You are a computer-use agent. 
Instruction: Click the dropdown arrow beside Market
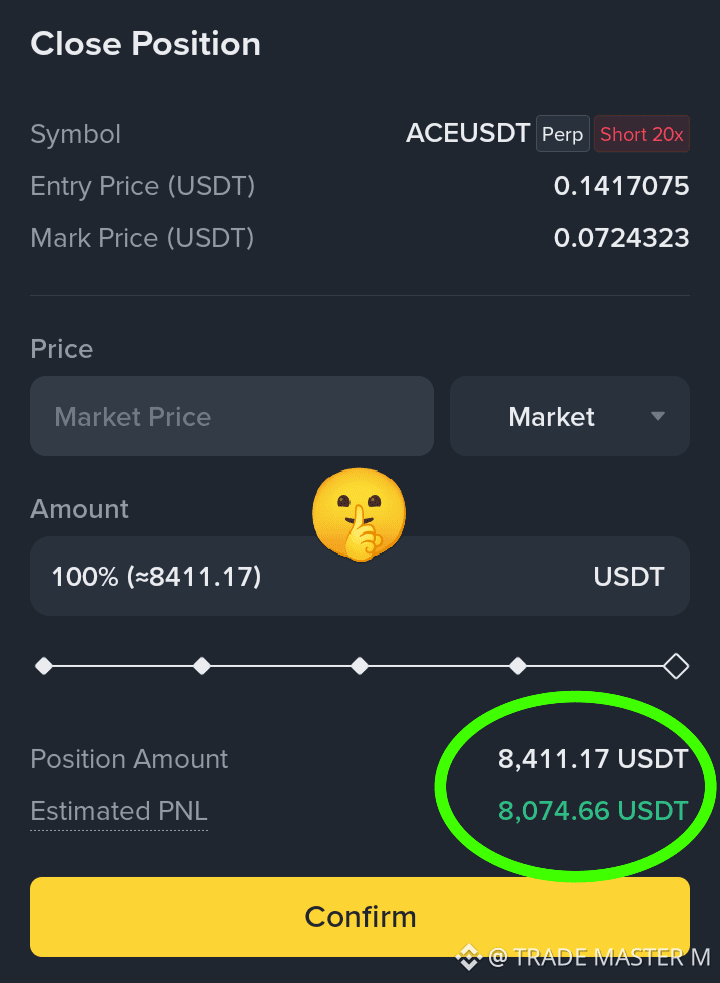point(657,416)
